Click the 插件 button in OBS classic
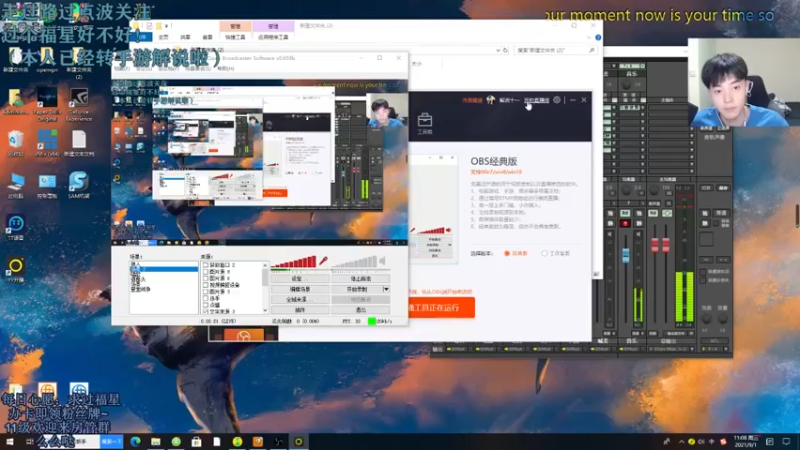This screenshot has height=450, width=800. [x=300, y=310]
